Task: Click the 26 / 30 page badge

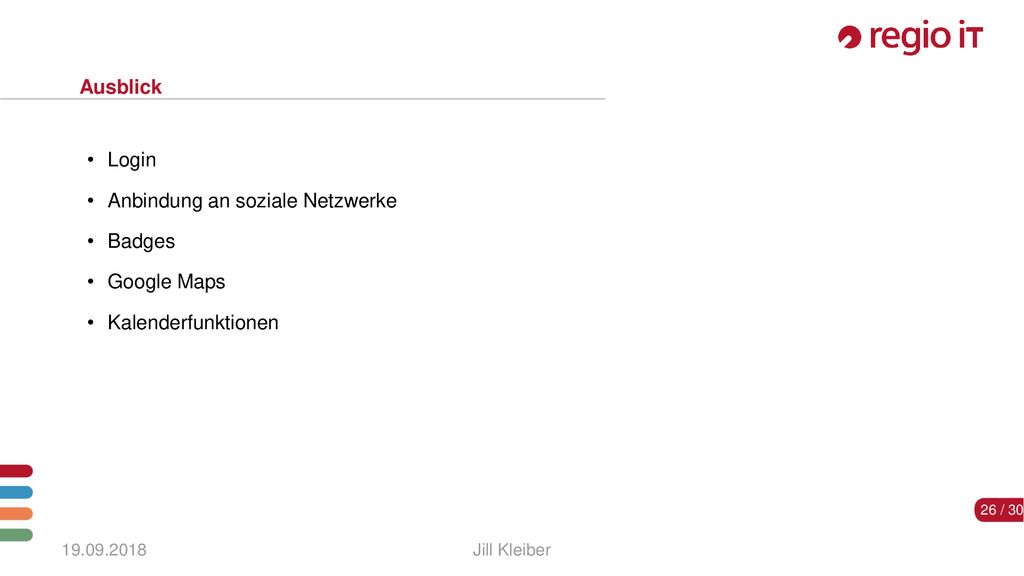Action: tap(999, 509)
